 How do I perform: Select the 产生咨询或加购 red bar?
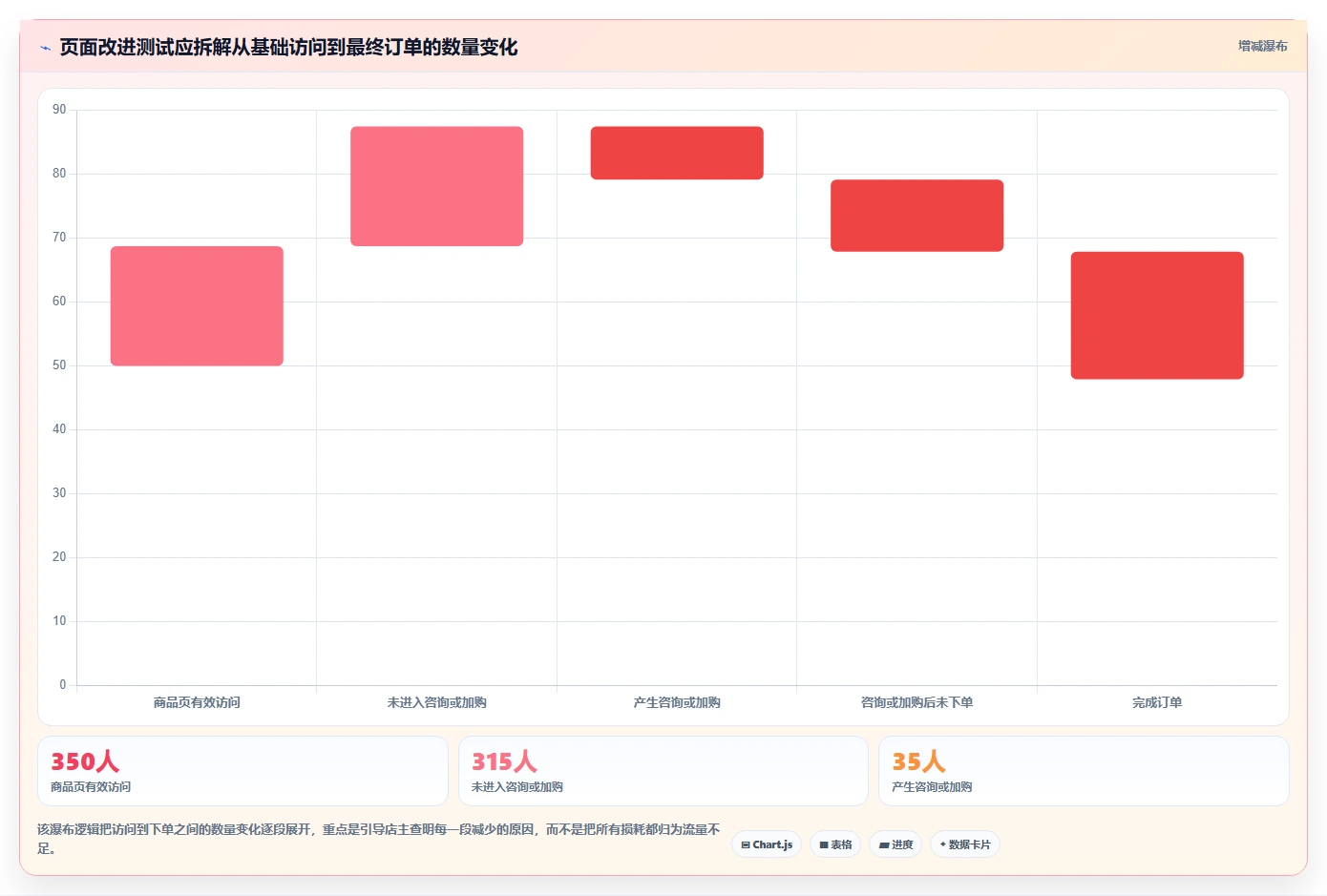677,153
